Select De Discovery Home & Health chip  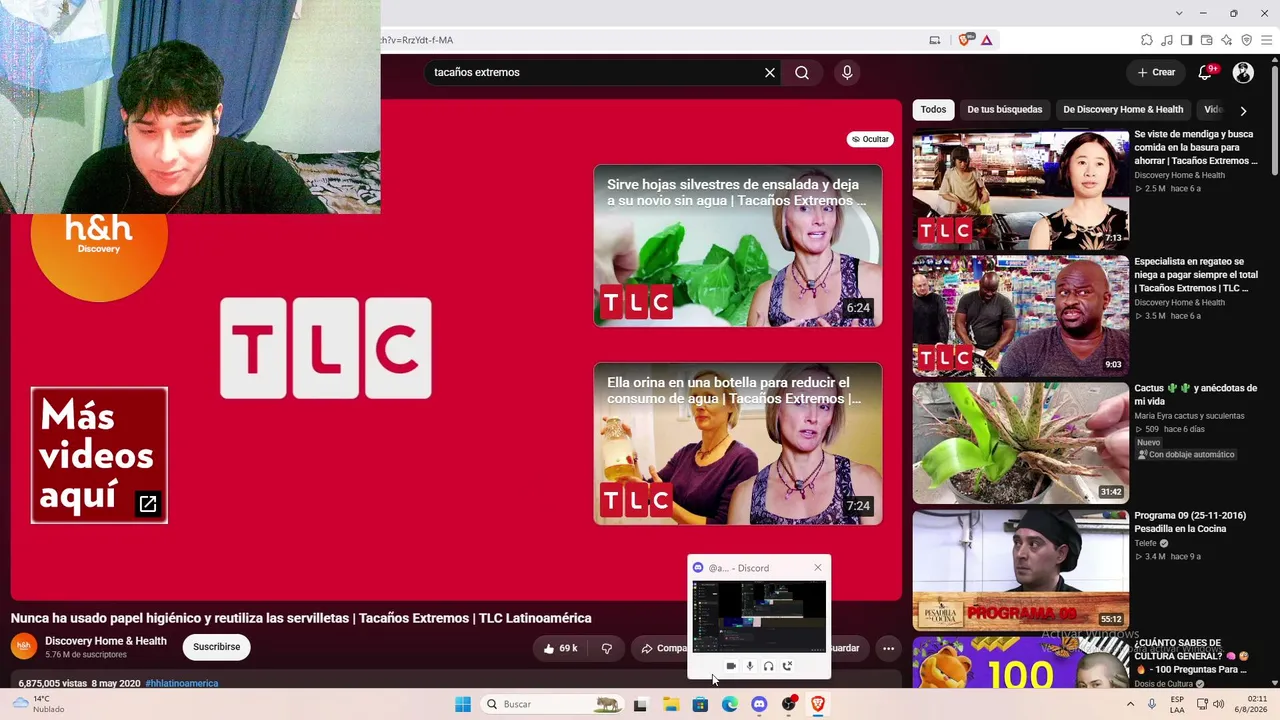(1123, 110)
